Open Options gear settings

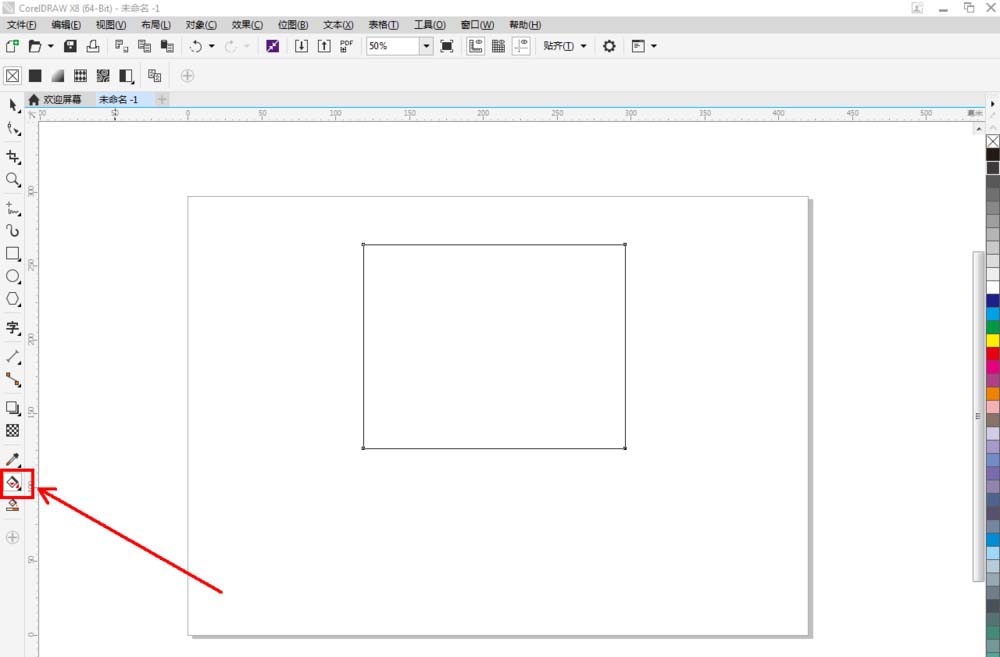(609, 46)
